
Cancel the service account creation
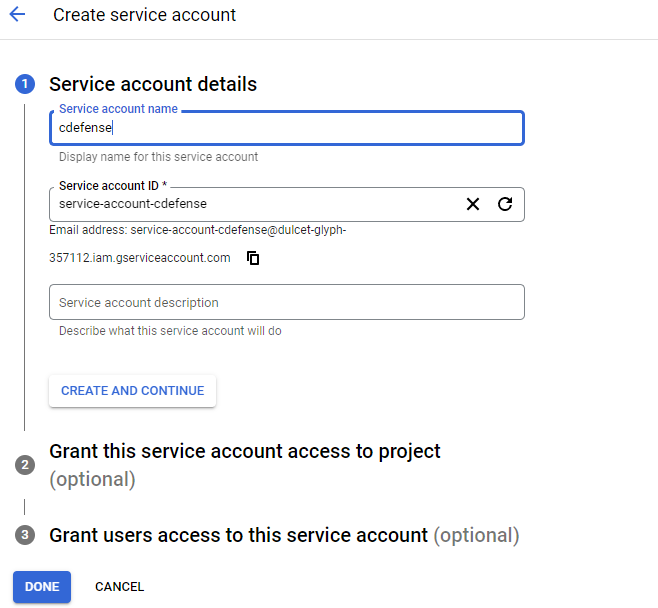pos(120,587)
